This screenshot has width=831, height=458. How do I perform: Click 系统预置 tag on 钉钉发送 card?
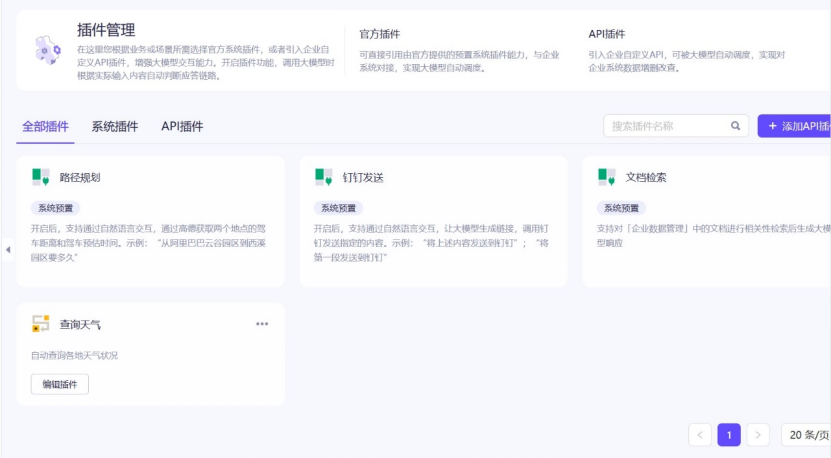pos(339,208)
